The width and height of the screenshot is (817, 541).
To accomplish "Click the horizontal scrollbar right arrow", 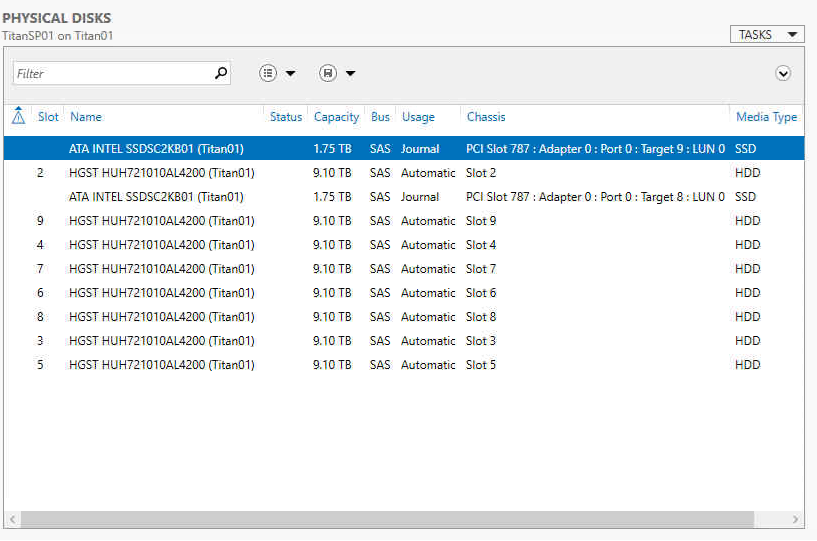I will (795, 519).
